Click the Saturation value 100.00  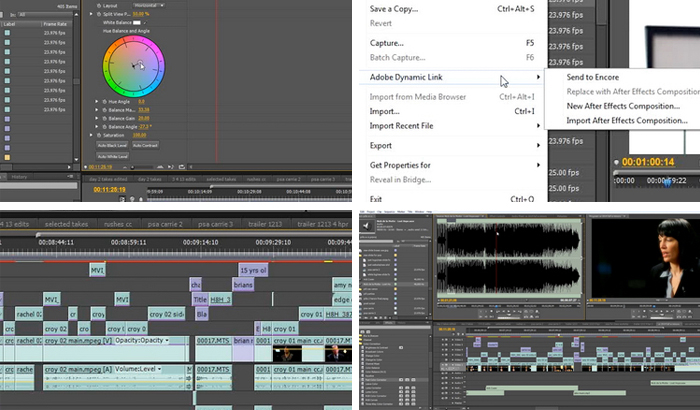(x=139, y=135)
